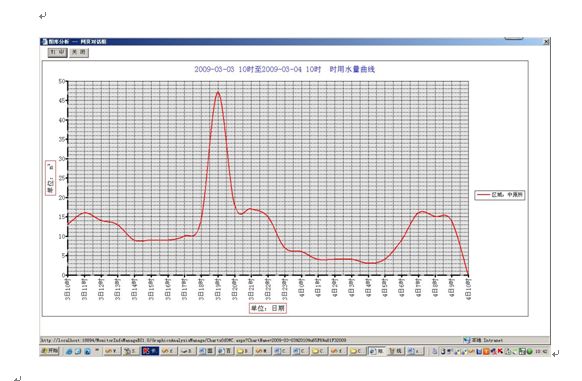This screenshot has width=582, height=381.
Task: Click the show desktop quick launch icon
Action: click(78, 351)
